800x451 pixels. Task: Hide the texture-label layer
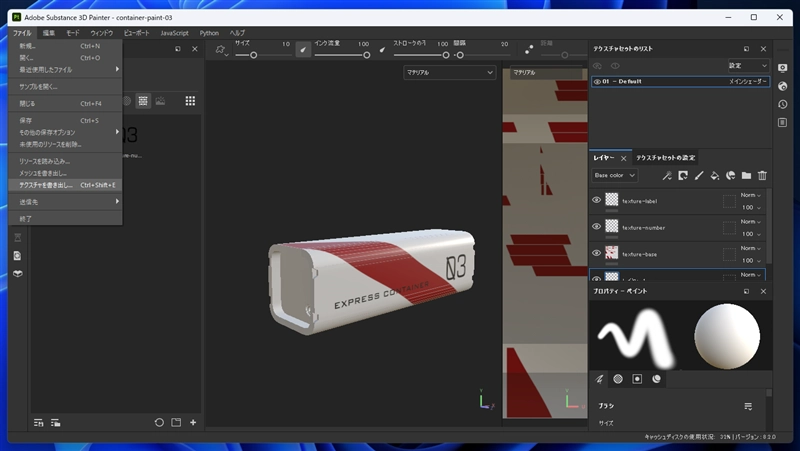(597, 200)
